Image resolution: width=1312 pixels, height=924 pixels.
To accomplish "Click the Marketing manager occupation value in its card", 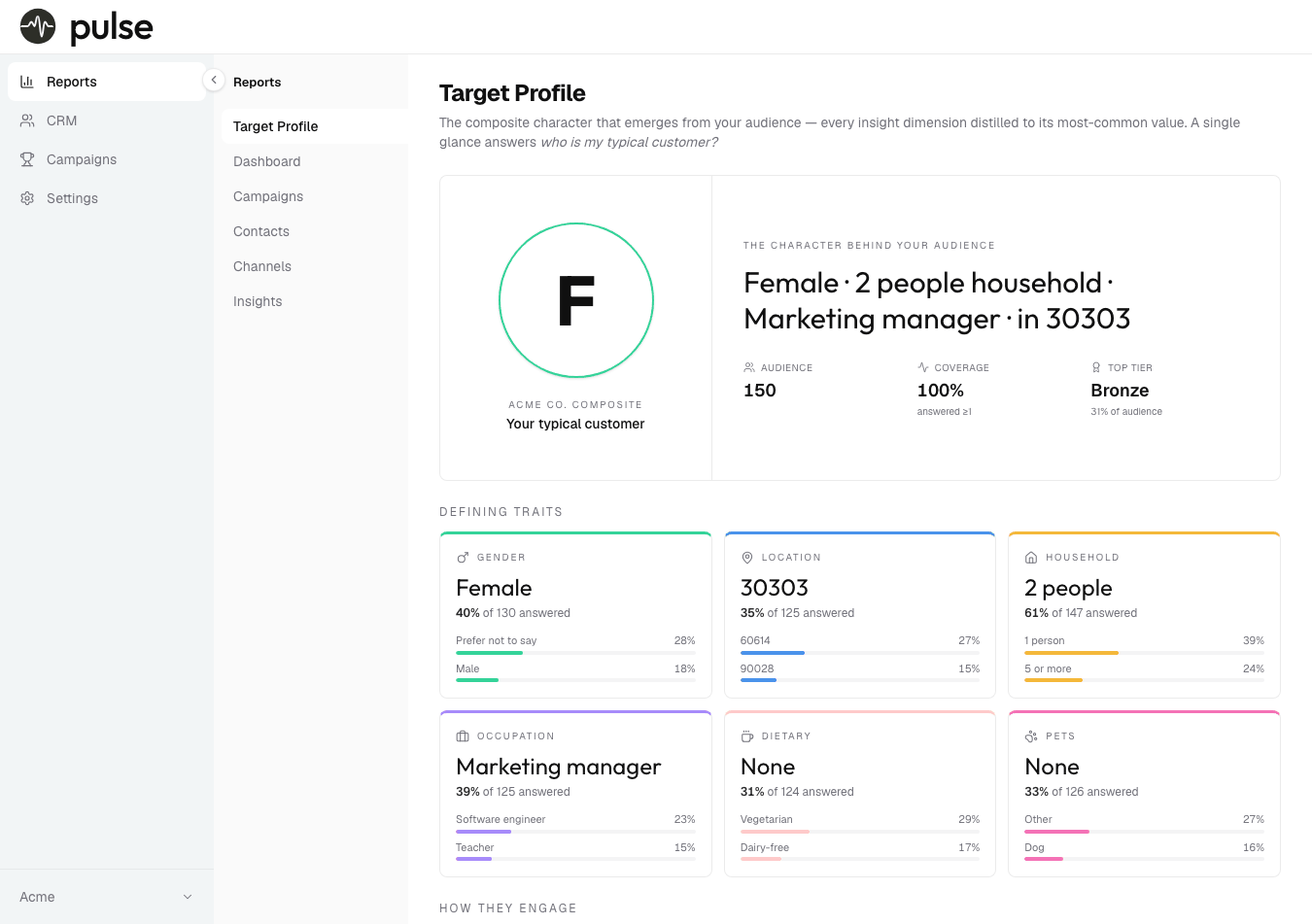I will tap(559, 767).
